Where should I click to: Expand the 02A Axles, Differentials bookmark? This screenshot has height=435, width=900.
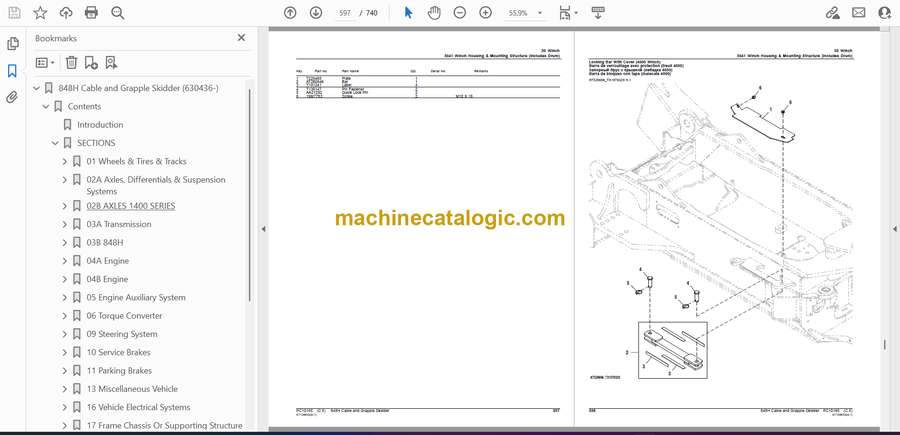tap(65, 180)
